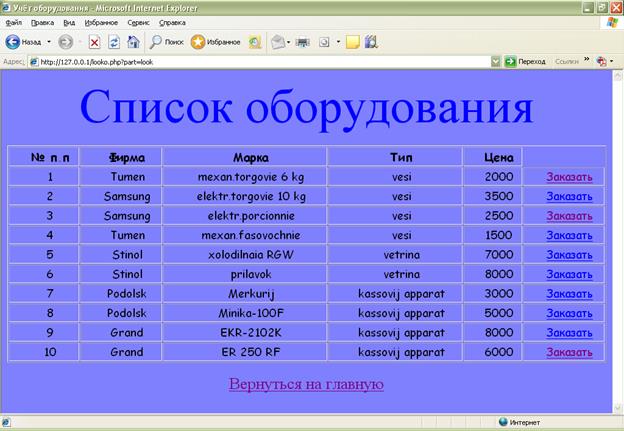Click Заказать link for row 1 Tumen
Viewport: 624px width, 431px height.
tap(569, 177)
